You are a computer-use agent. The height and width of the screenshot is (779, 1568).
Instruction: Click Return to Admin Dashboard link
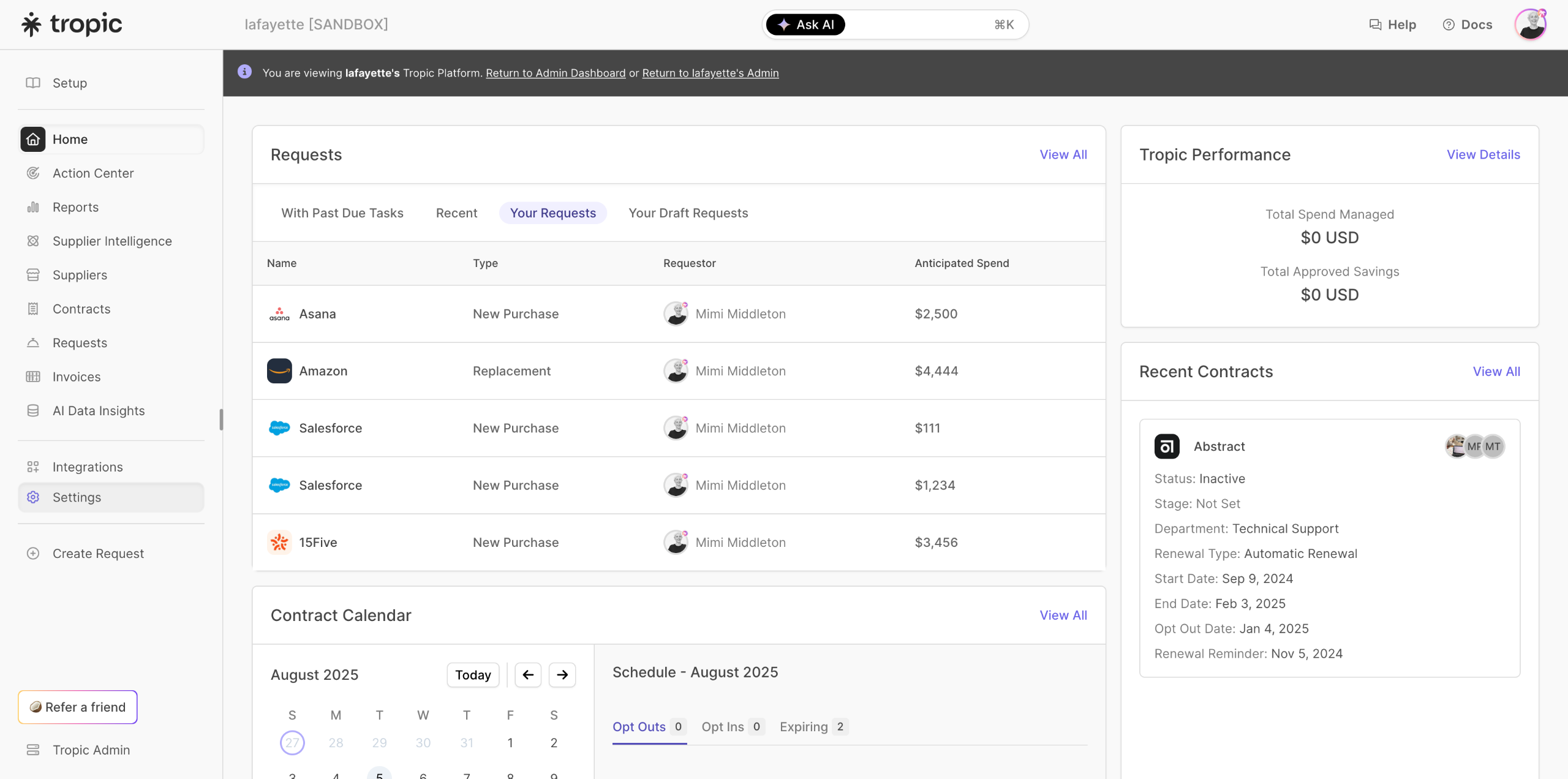[x=556, y=73]
